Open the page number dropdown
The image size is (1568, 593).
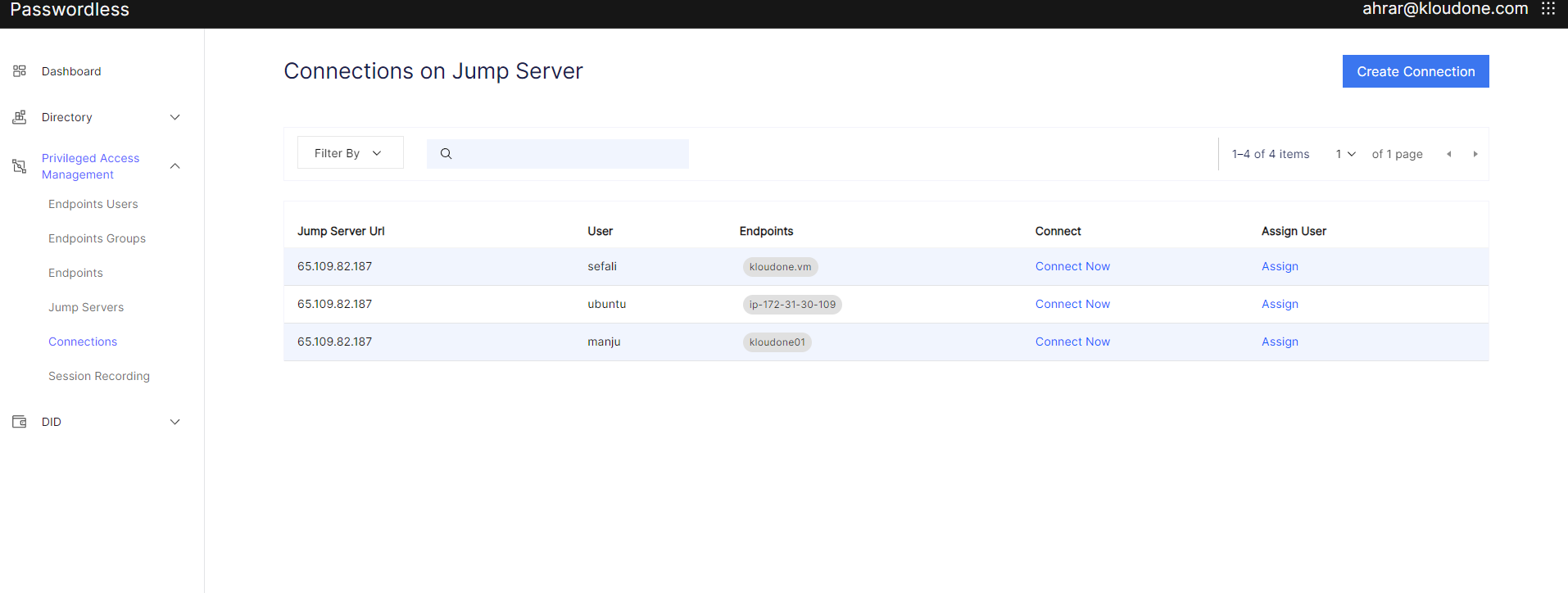[x=1345, y=154]
